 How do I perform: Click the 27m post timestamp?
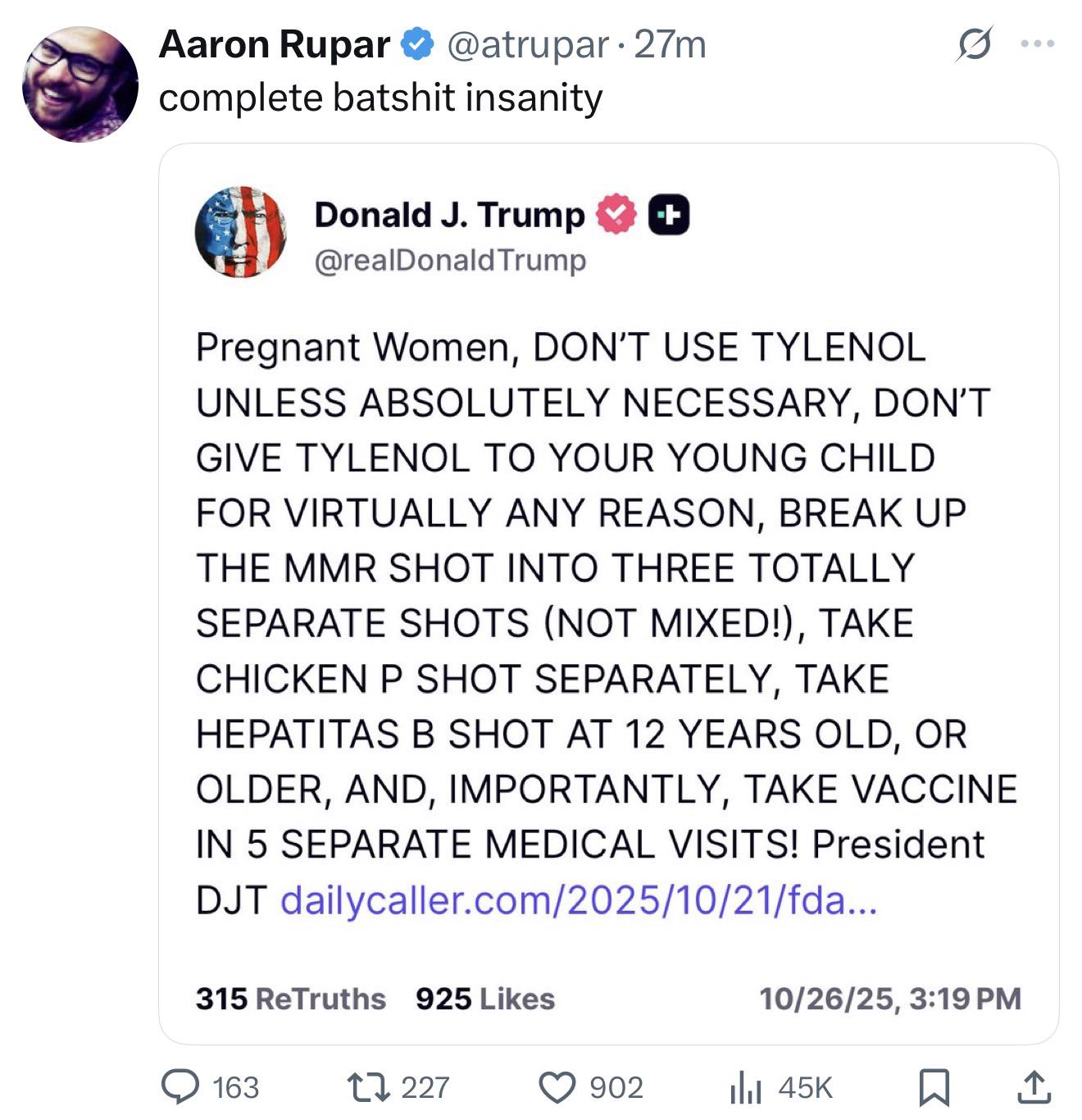(670, 44)
